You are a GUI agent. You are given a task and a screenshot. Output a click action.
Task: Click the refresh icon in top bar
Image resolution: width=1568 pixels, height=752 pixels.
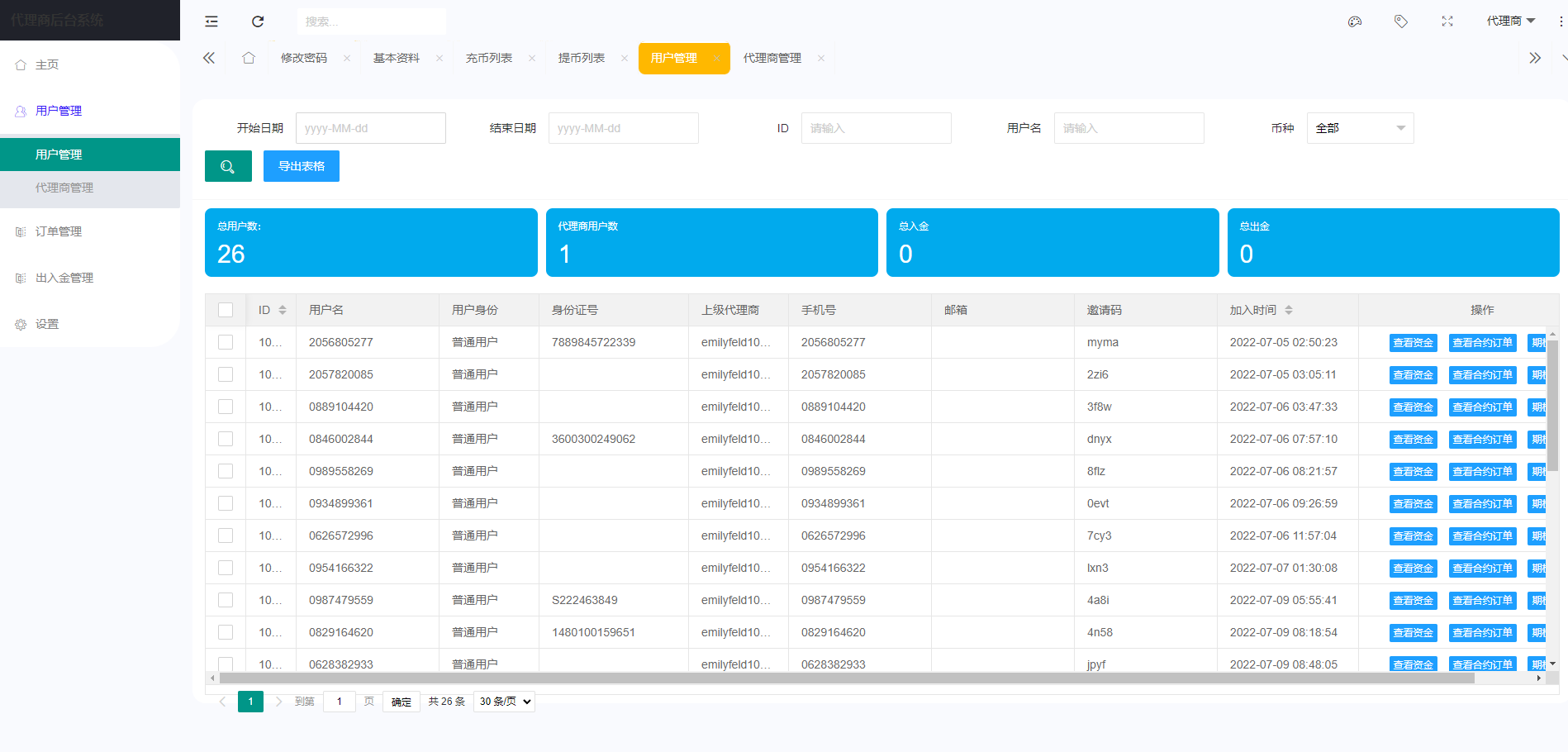[258, 21]
